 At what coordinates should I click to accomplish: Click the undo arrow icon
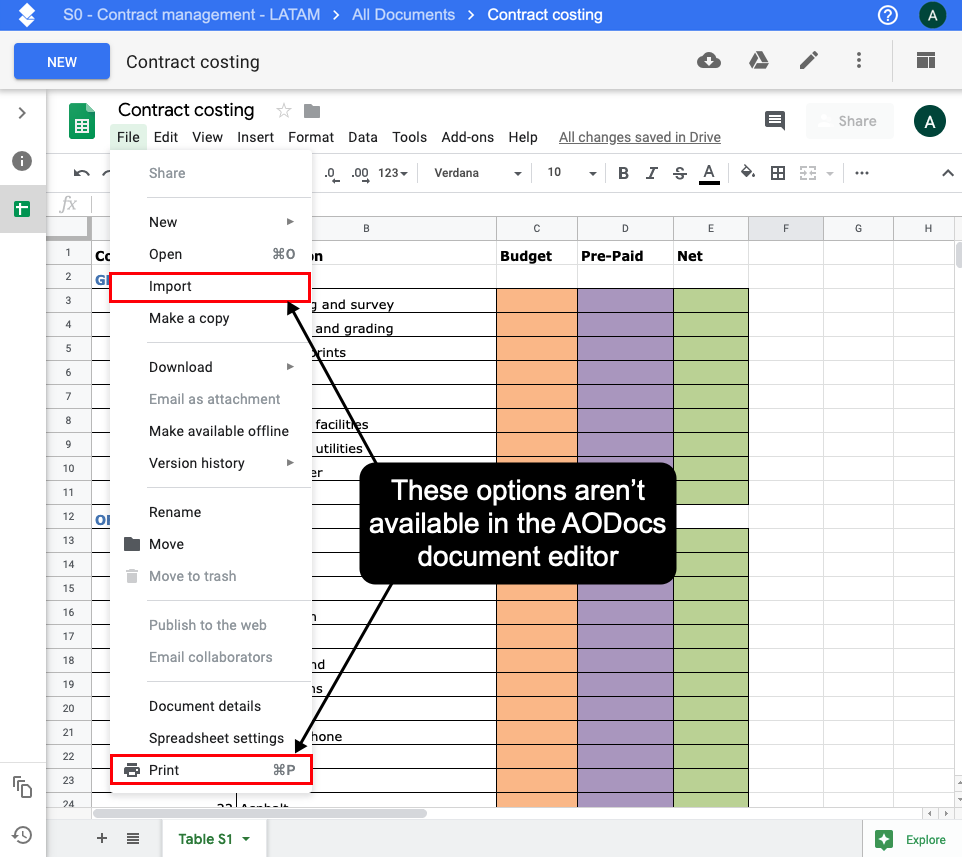tap(82, 173)
